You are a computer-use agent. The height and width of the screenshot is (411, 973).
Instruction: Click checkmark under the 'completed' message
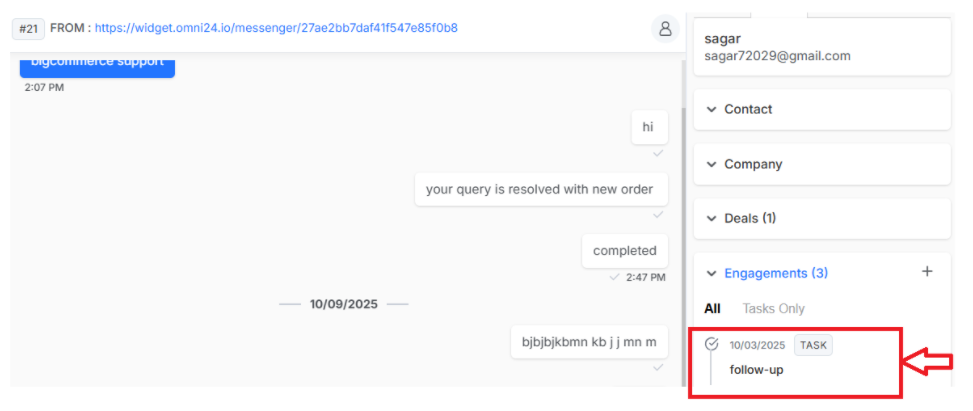click(614, 277)
